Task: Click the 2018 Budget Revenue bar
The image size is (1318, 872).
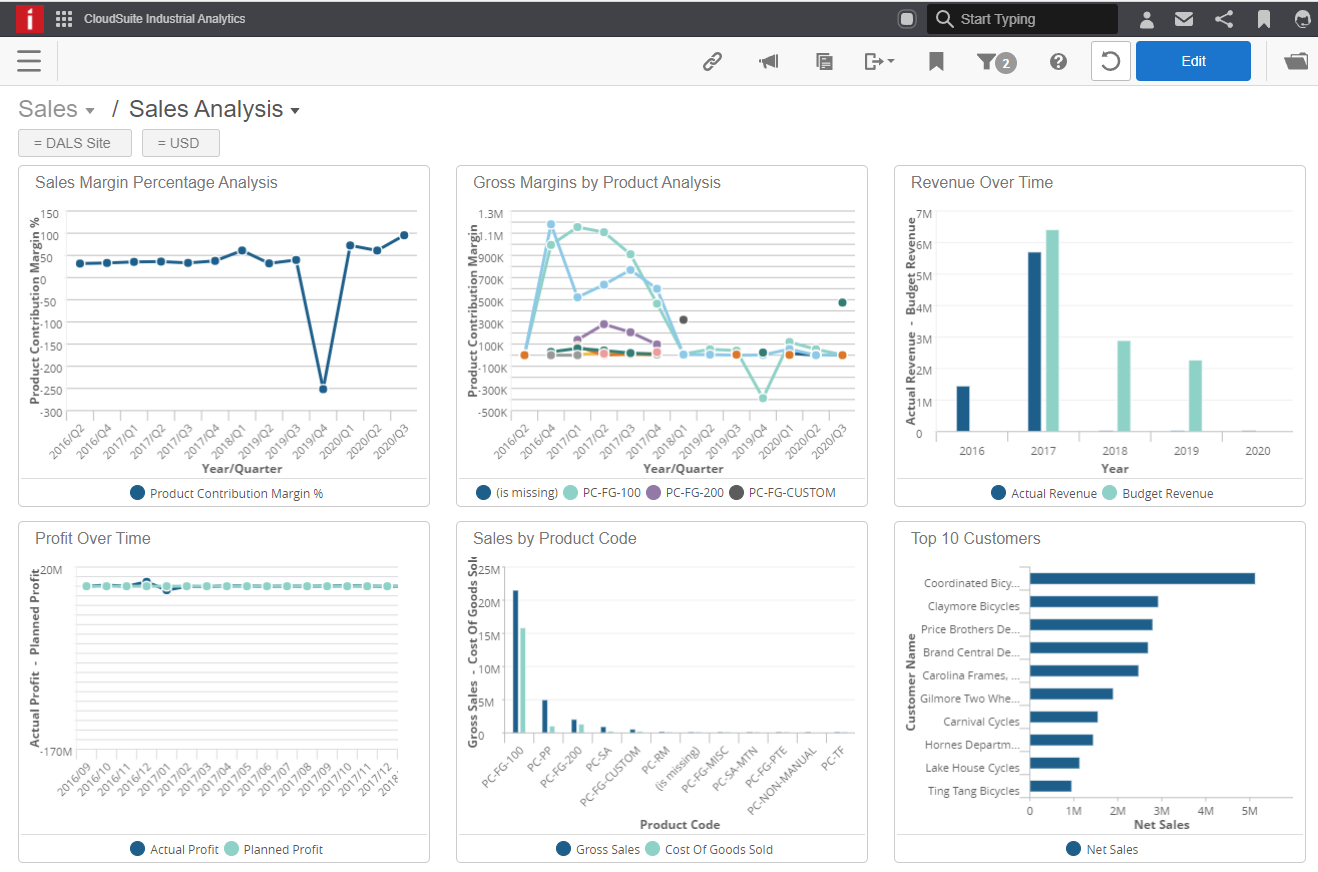Action: click(1124, 386)
